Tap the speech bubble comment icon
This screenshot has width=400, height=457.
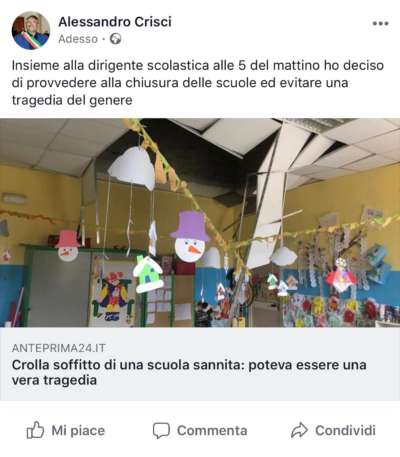point(161,430)
